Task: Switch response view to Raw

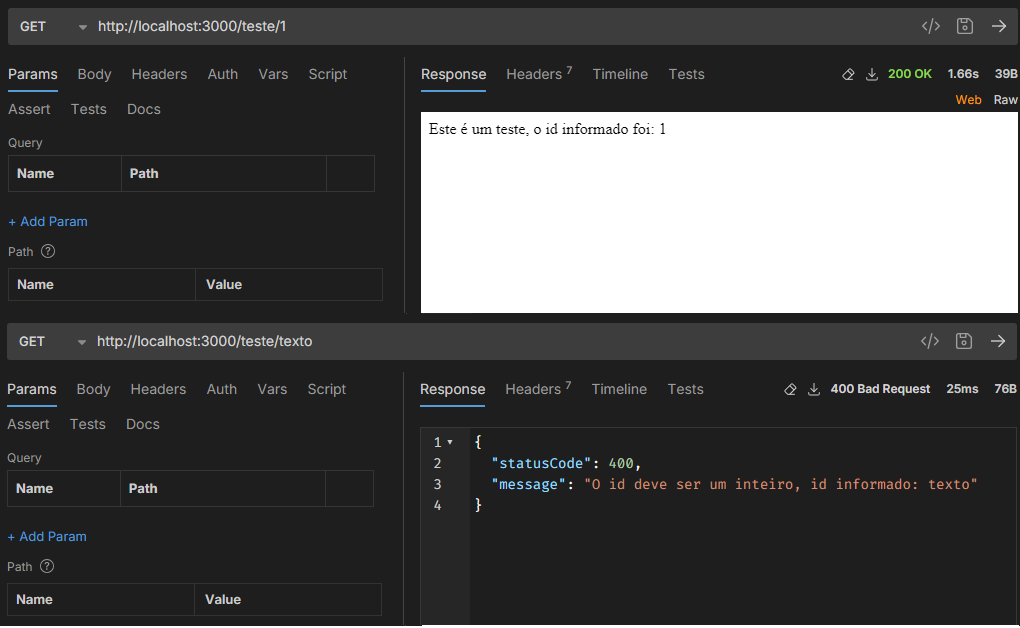Action: [x=1005, y=100]
